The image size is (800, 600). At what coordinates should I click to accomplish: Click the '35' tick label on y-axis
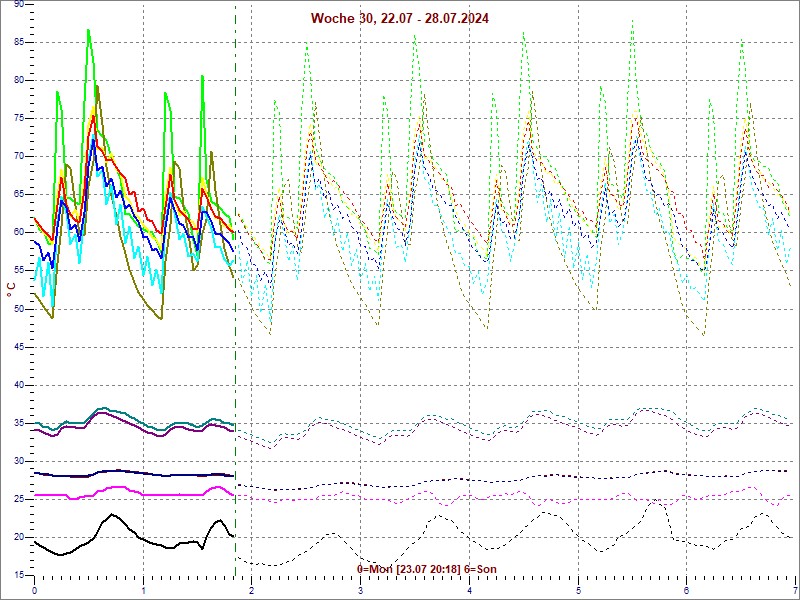click(19, 423)
